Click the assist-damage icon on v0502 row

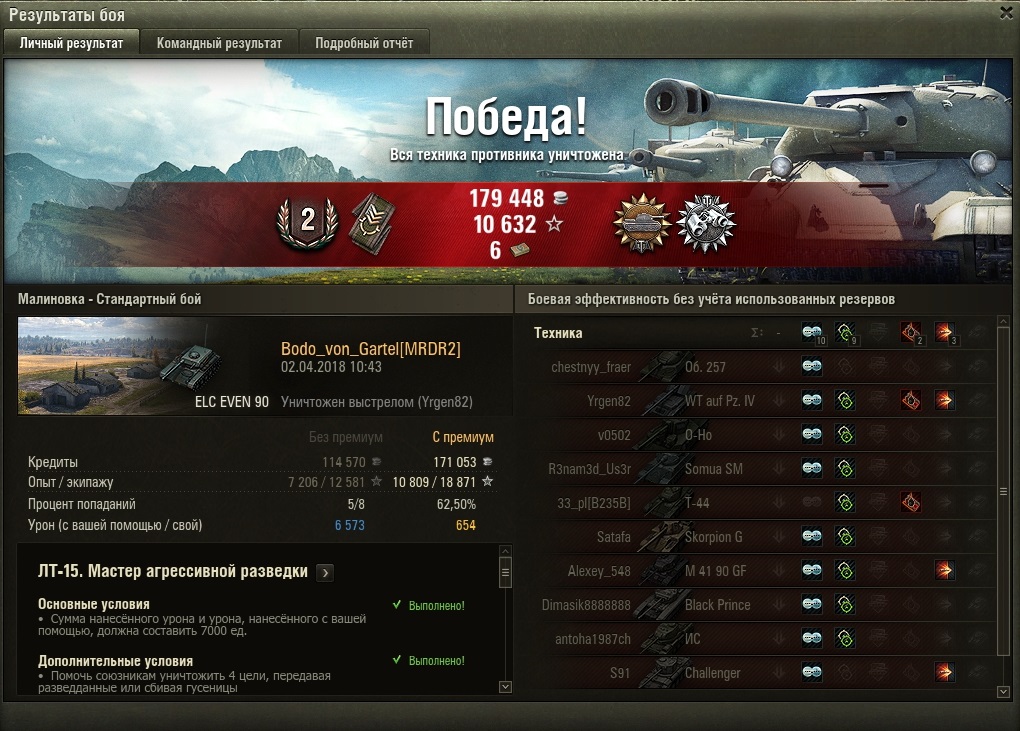pyautogui.click(x=844, y=434)
